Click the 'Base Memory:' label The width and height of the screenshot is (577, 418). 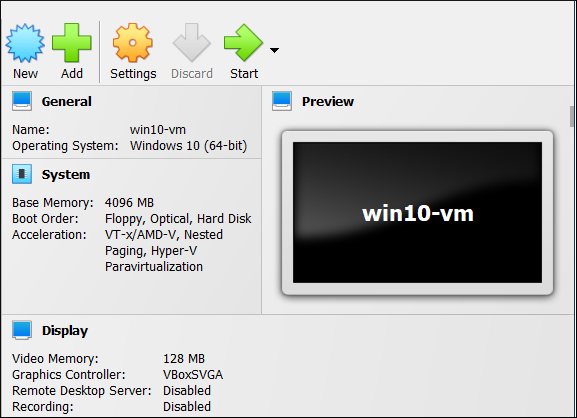tap(53, 203)
